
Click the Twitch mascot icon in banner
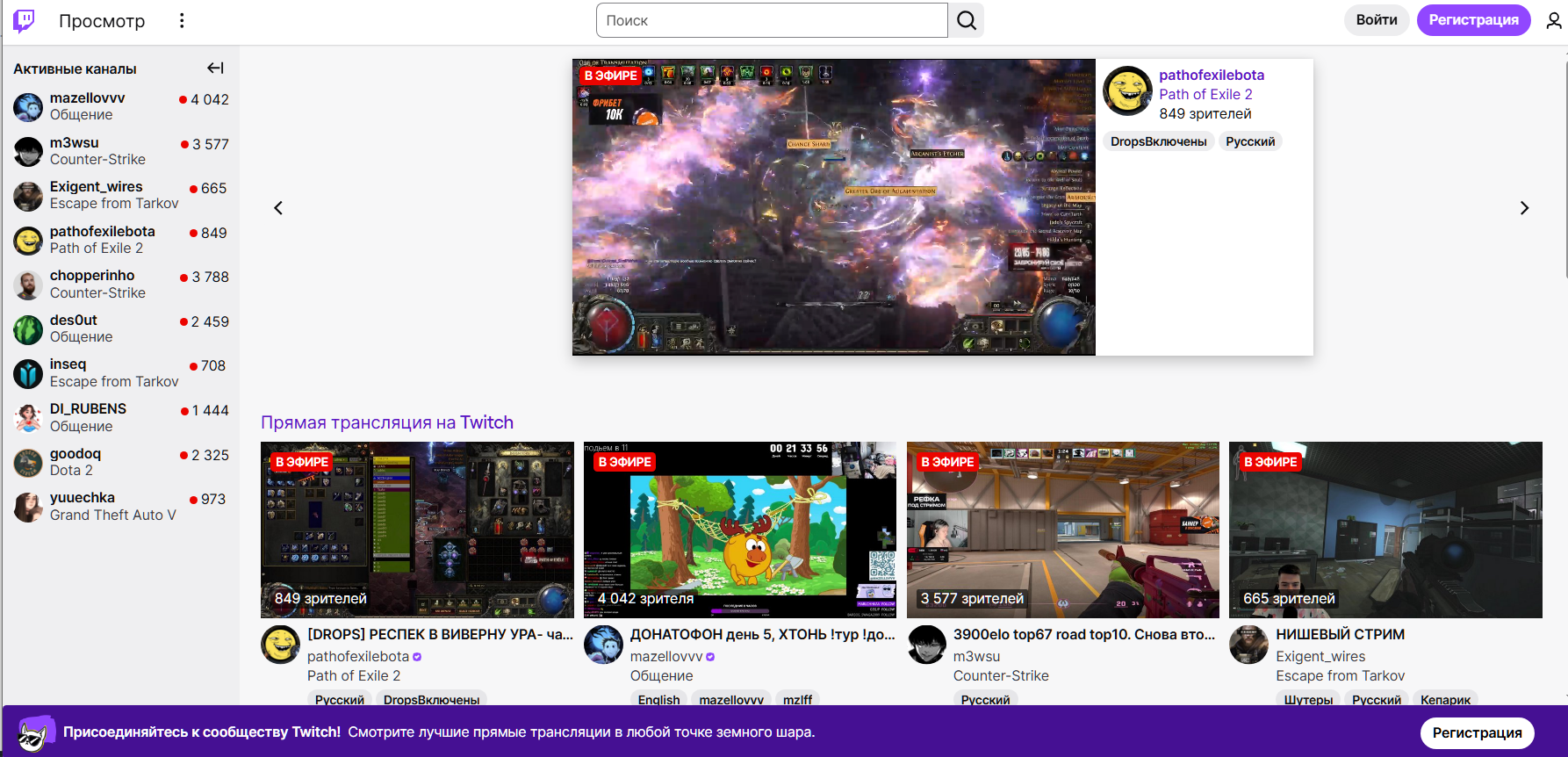tap(36, 733)
